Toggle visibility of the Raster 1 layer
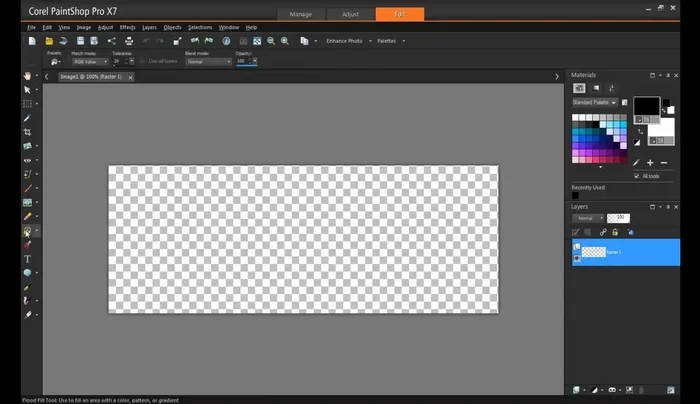 pos(577,258)
